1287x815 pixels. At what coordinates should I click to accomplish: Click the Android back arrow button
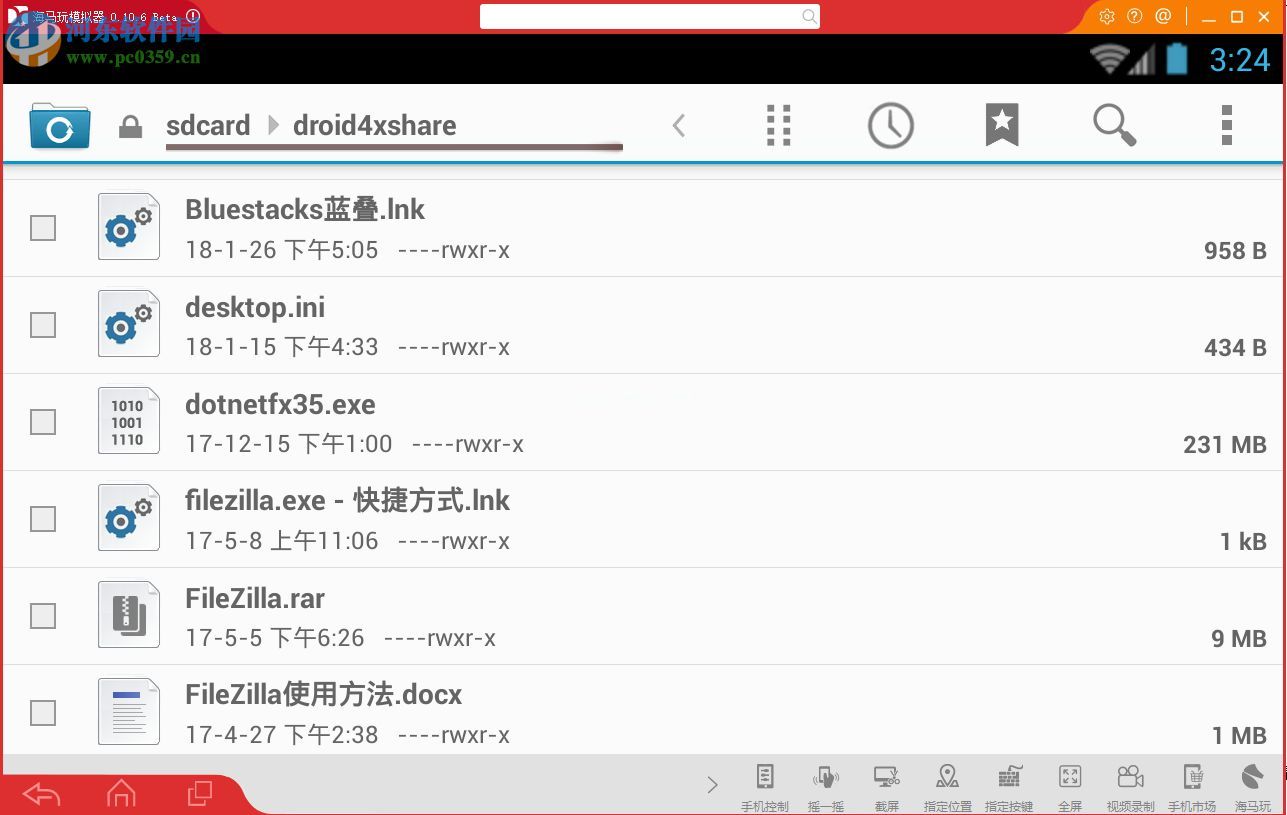42,794
